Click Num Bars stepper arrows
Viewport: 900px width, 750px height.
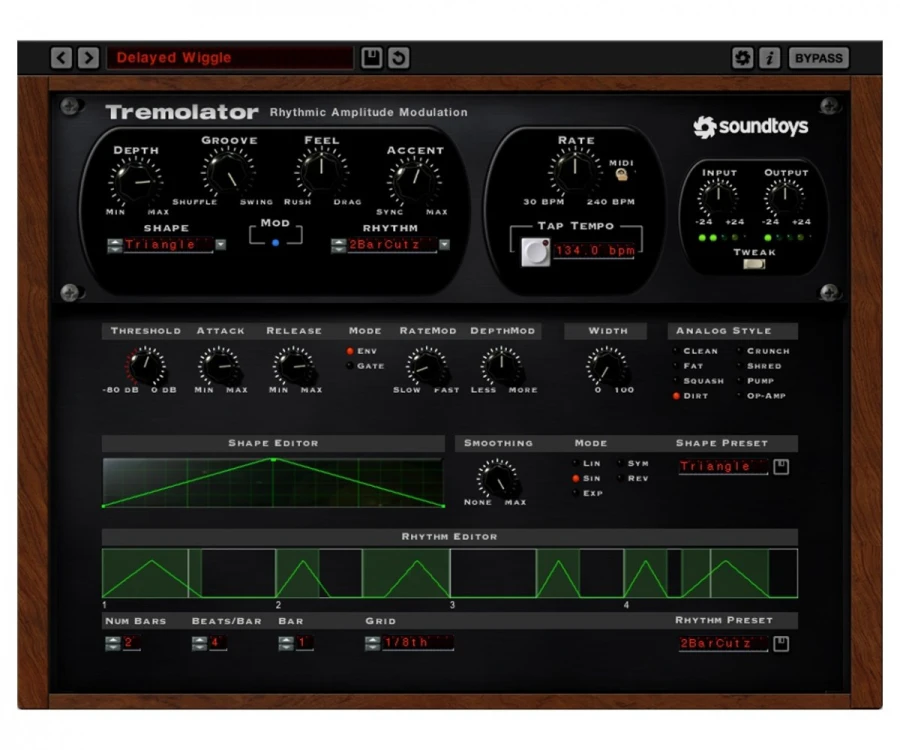pos(112,643)
